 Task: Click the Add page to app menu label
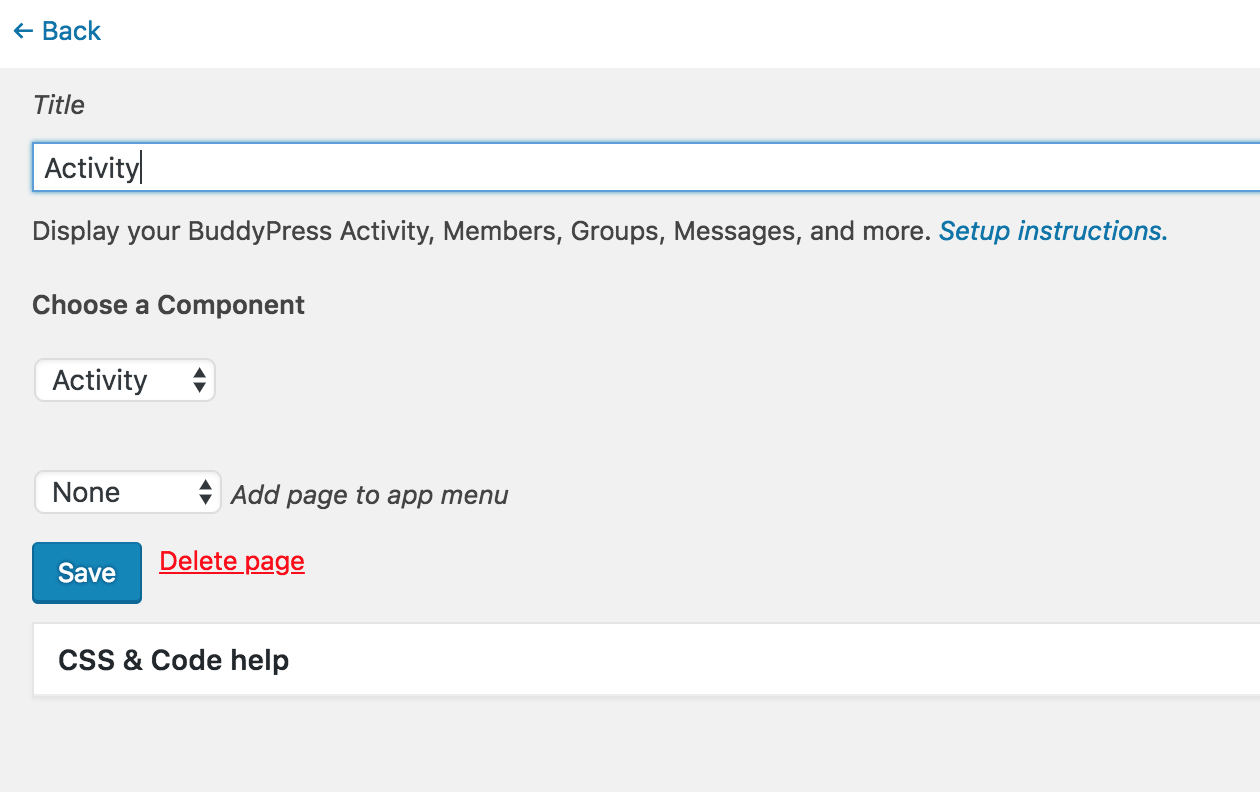pyautogui.click(x=370, y=495)
